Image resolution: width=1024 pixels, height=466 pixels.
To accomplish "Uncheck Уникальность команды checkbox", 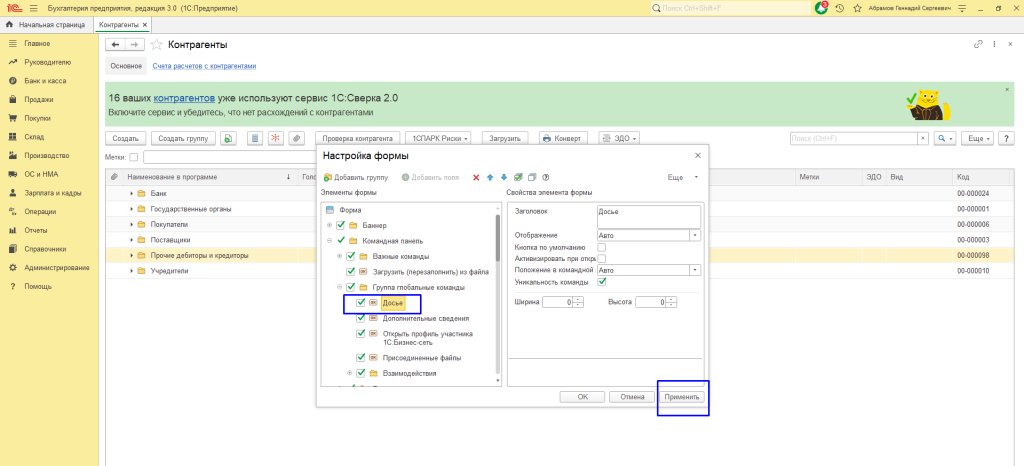I will pos(601,281).
